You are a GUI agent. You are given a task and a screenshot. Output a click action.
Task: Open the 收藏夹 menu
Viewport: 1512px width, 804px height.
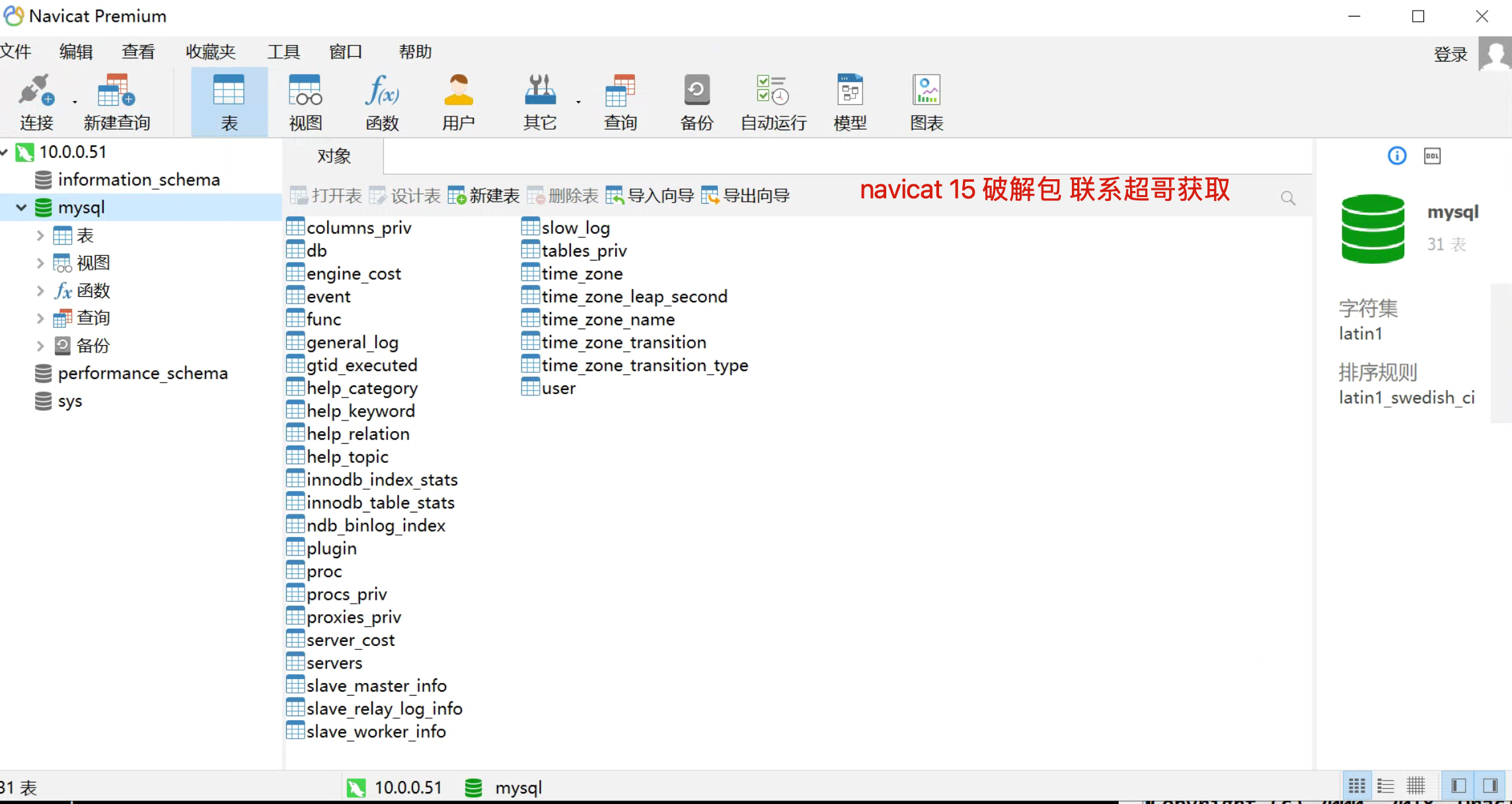click(x=210, y=52)
